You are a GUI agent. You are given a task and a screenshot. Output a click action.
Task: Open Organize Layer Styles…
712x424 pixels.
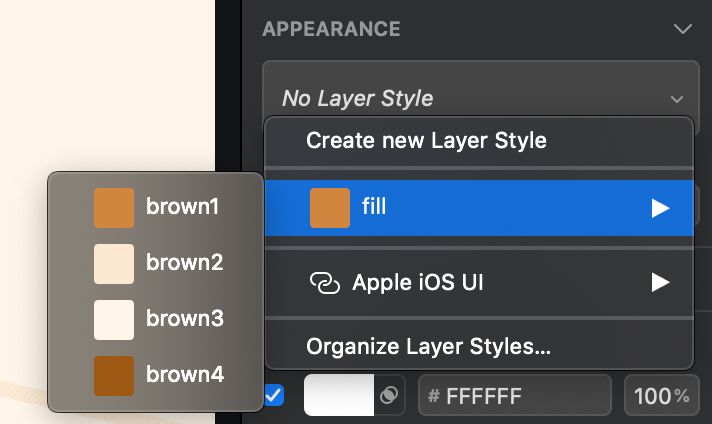click(428, 347)
